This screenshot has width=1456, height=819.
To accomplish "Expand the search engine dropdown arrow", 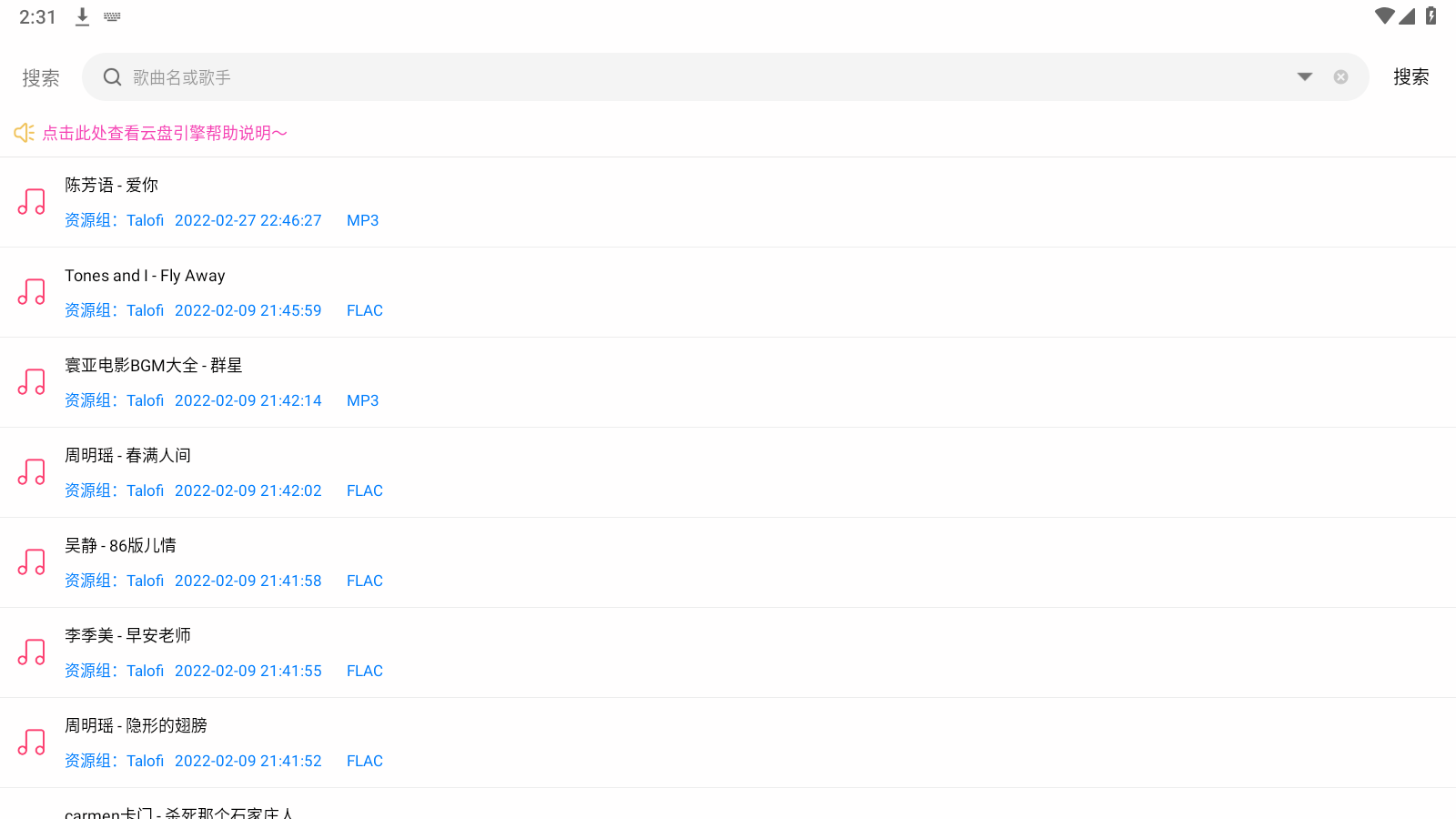I will (1304, 77).
